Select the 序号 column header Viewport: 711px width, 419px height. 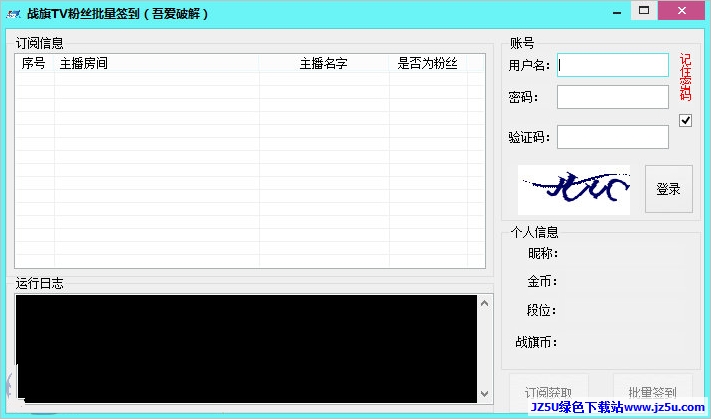pos(34,63)
